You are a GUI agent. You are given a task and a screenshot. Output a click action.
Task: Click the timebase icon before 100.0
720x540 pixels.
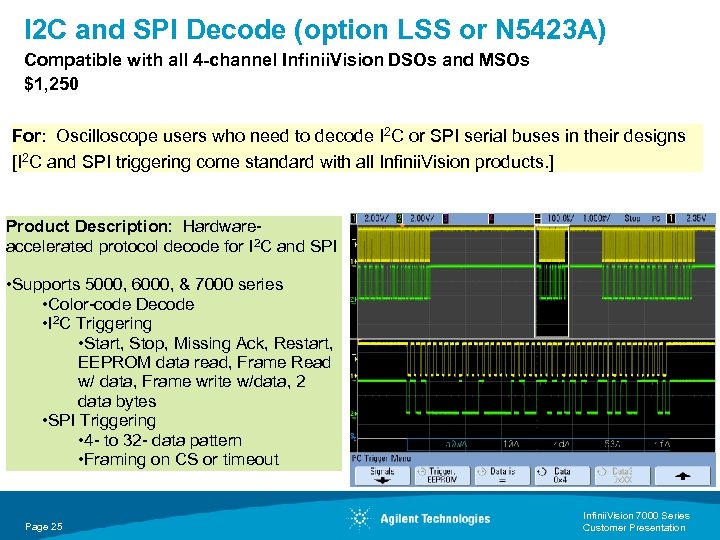pyautogui.click(x=538, y=219)
